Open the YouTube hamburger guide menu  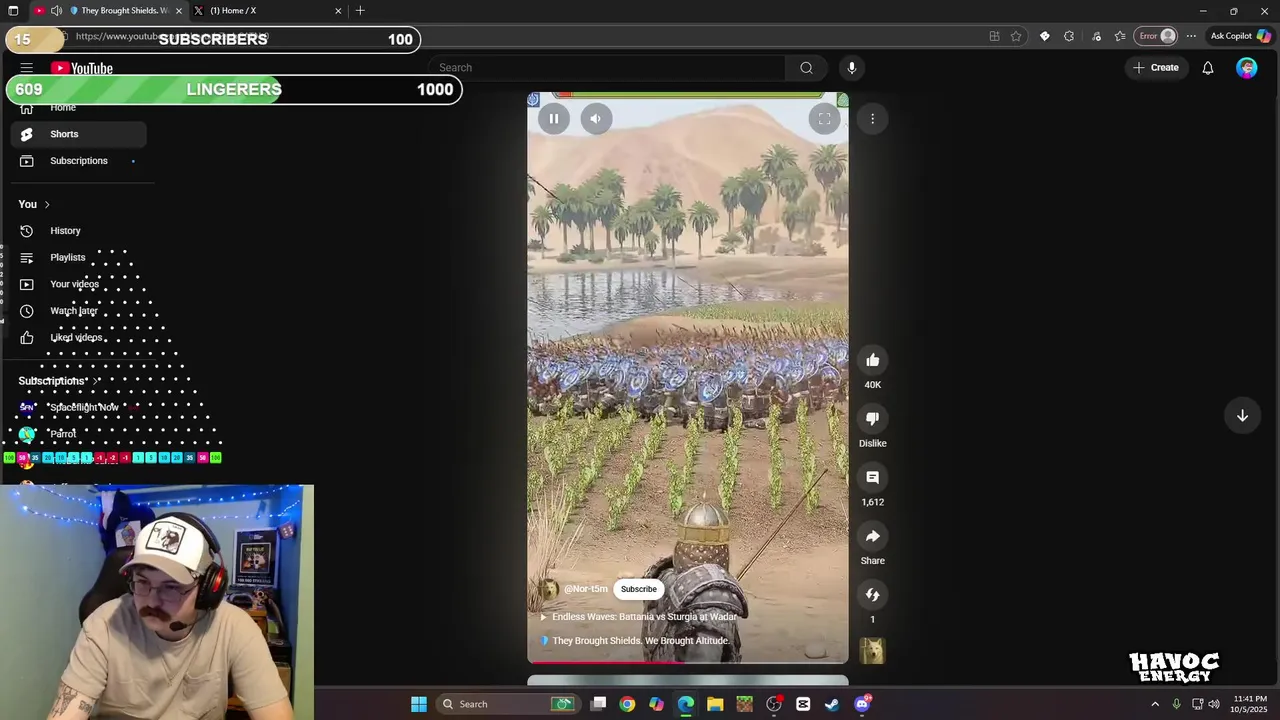tap(27, 68)
